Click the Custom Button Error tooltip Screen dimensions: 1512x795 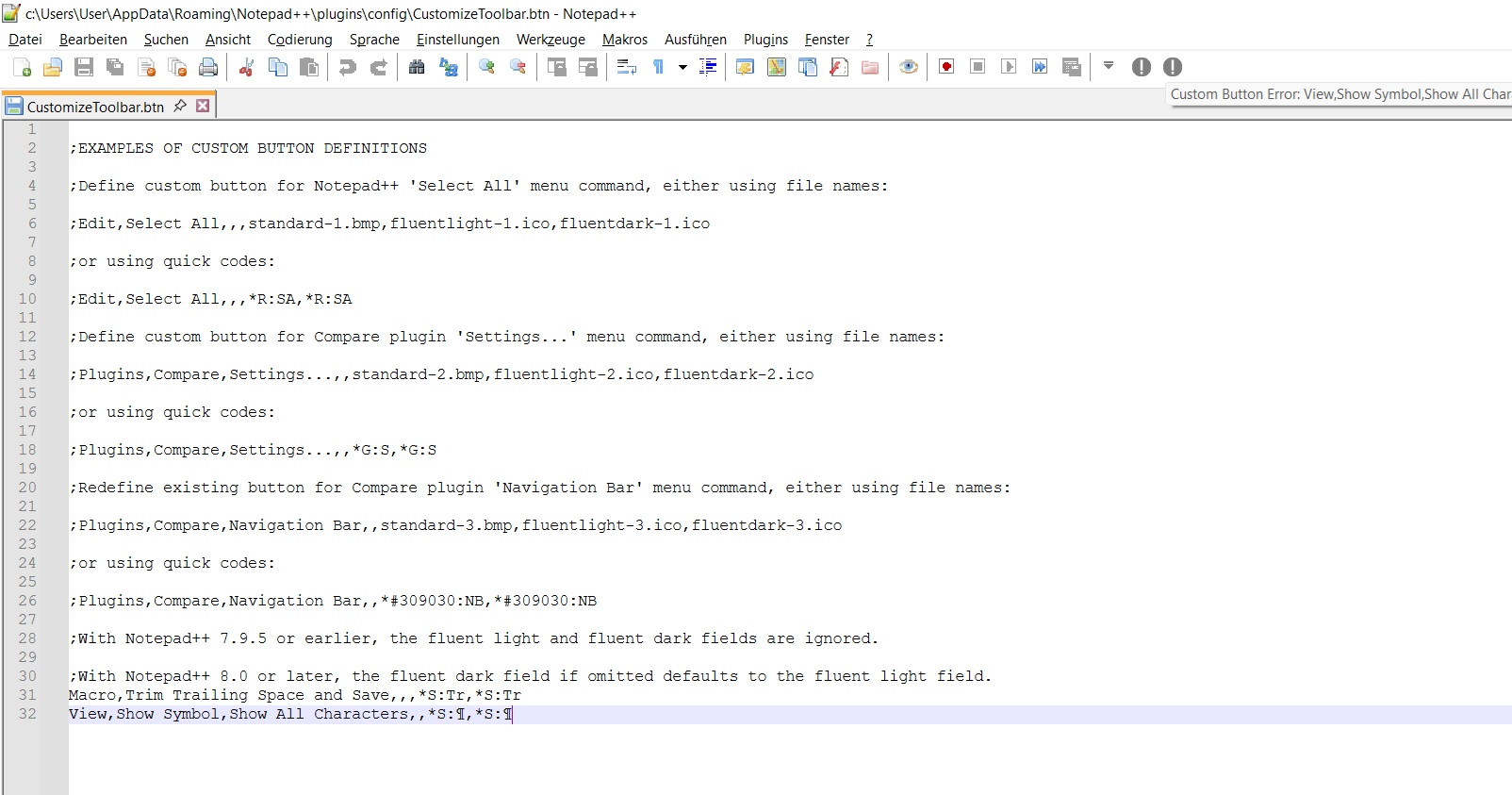(x=1340, y=94)
